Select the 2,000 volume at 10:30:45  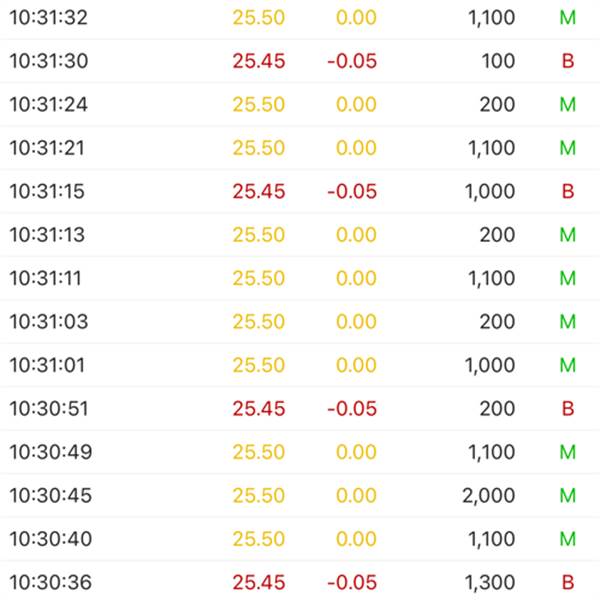(x=489, y=495)
